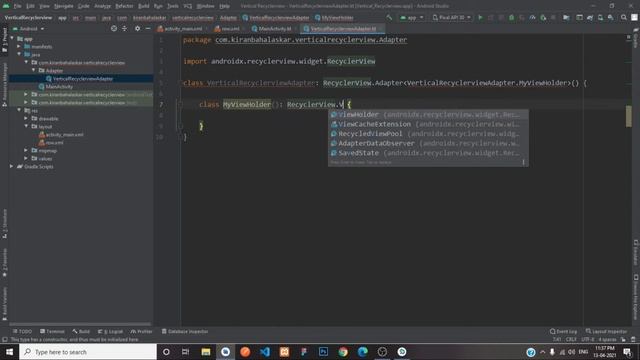640x360 pixels.
Task: Click the Figma icon in taskbar
Action: click(x=304, y=352)
